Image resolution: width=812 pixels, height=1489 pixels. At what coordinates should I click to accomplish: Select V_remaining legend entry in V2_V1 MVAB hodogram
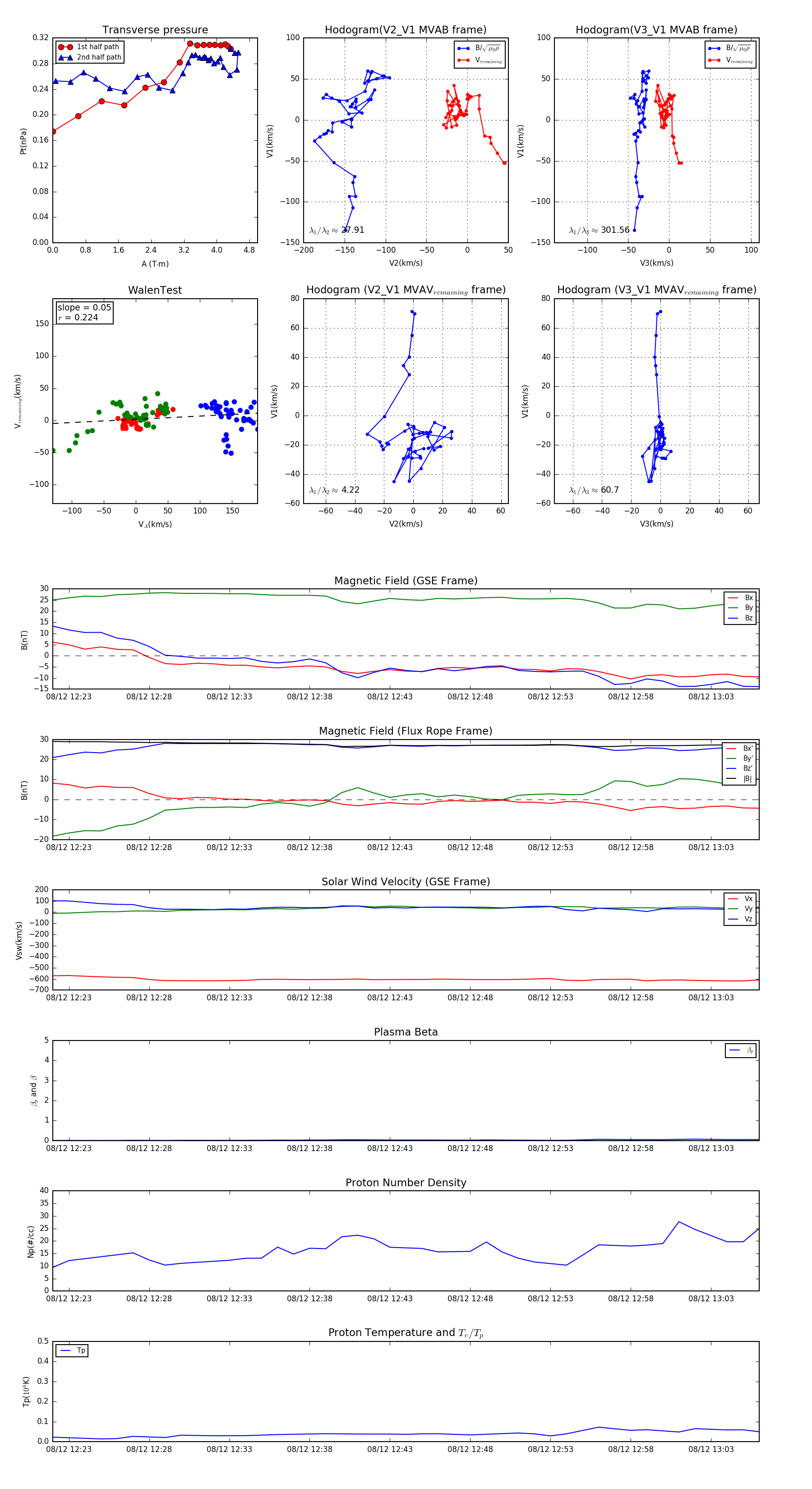tap(480, 60)
